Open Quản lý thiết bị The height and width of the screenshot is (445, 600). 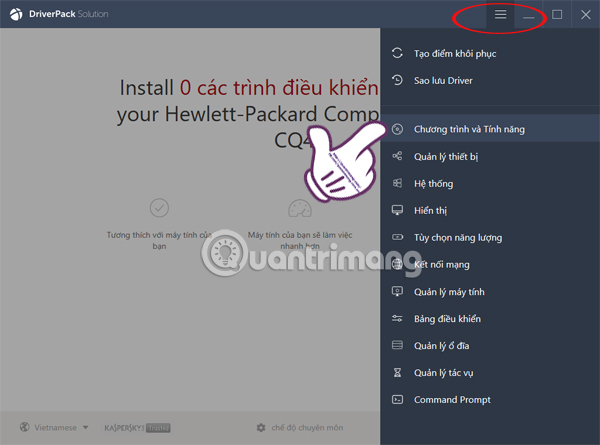click(490, 156)
